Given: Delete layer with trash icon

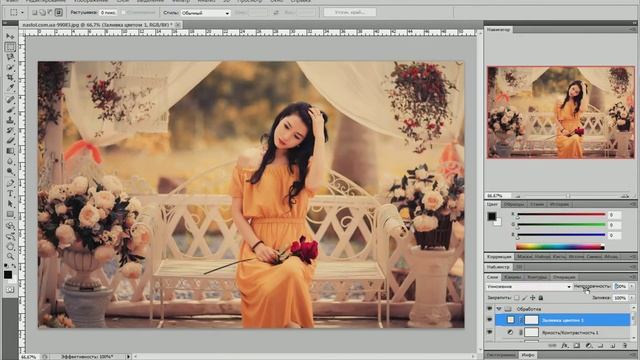Looking at the screenshot, I should [625, 345].
